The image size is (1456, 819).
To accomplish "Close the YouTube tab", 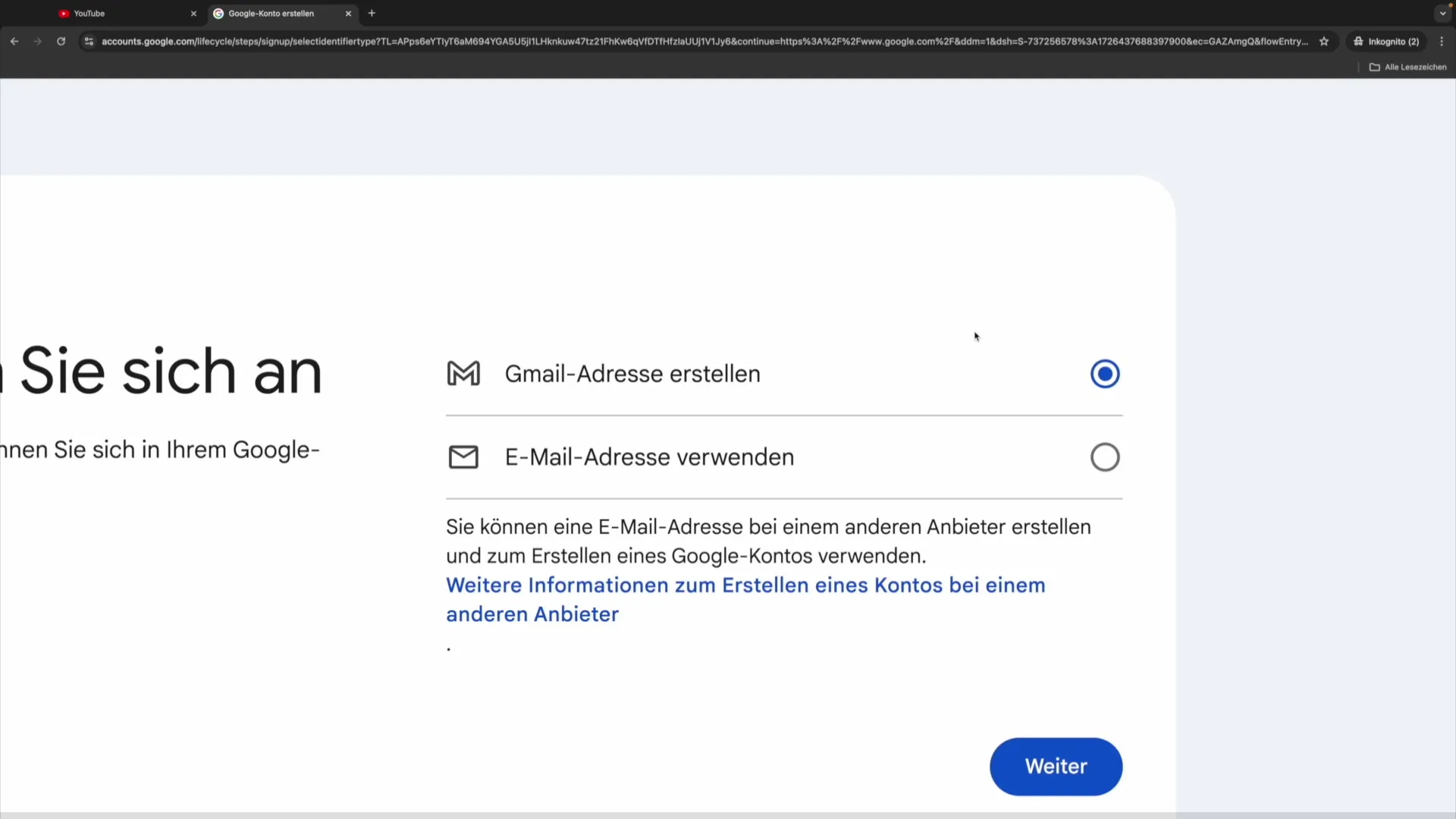I will pyautogui.click(x=193, y=13).
